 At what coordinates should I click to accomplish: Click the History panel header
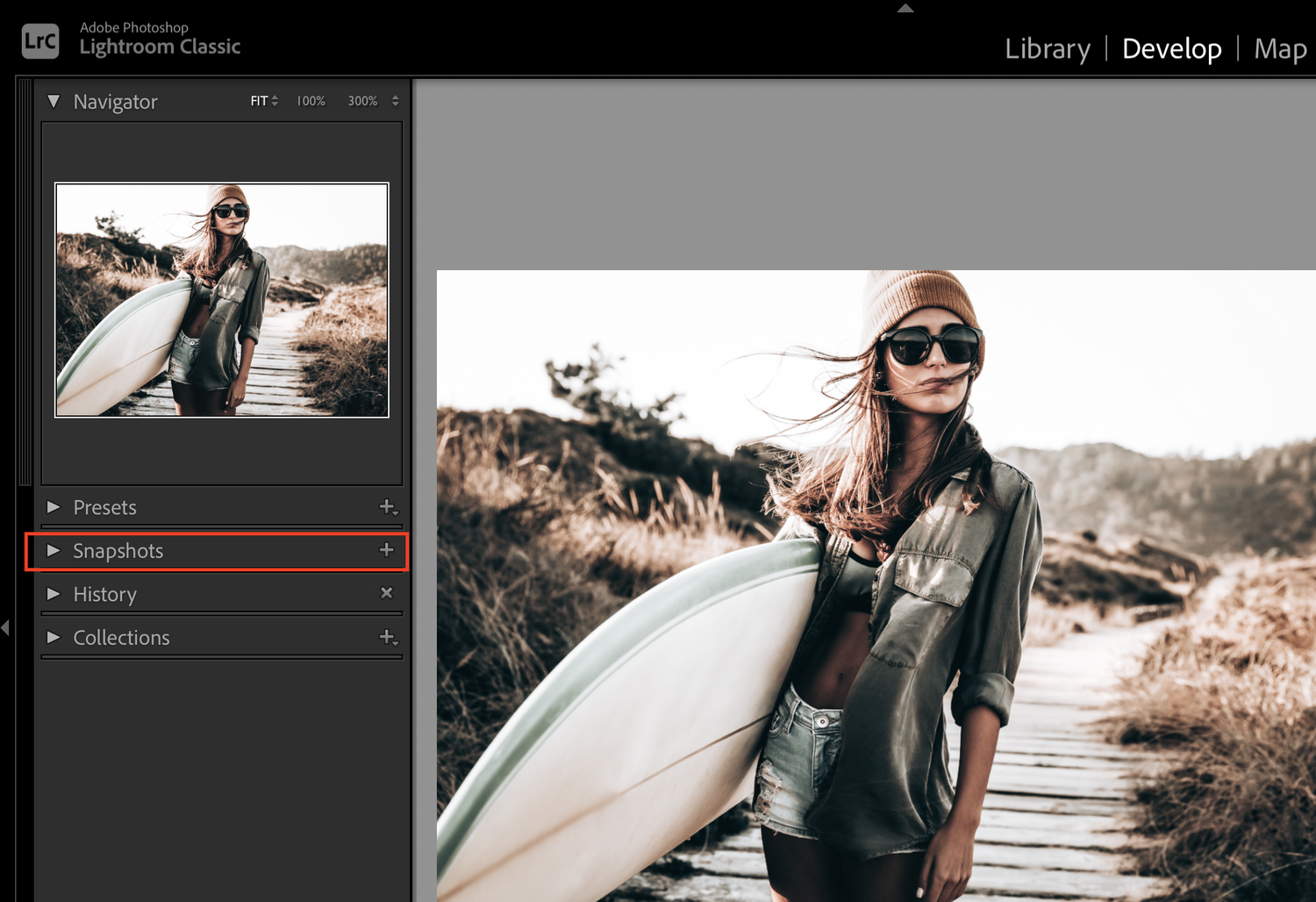click(x=104, y=594)
